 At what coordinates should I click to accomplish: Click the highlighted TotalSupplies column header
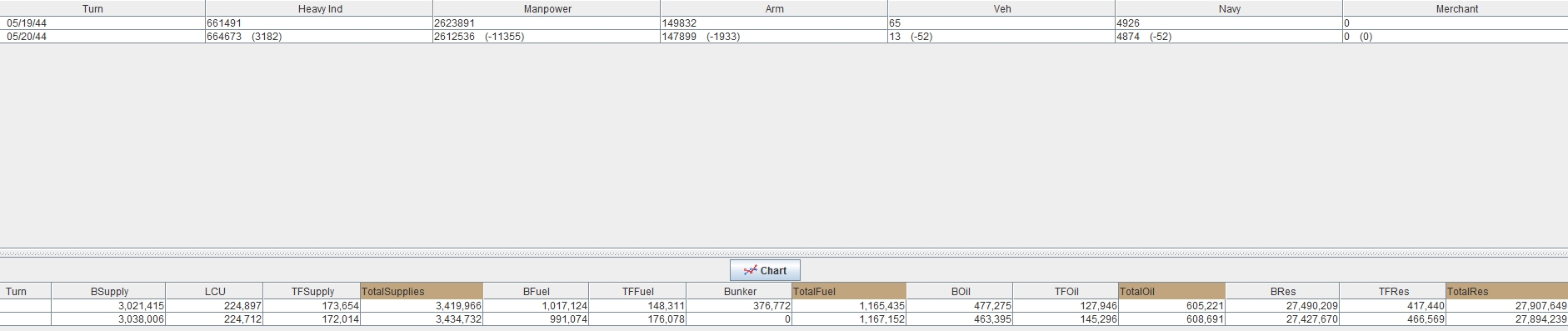(x=422, y=291)
